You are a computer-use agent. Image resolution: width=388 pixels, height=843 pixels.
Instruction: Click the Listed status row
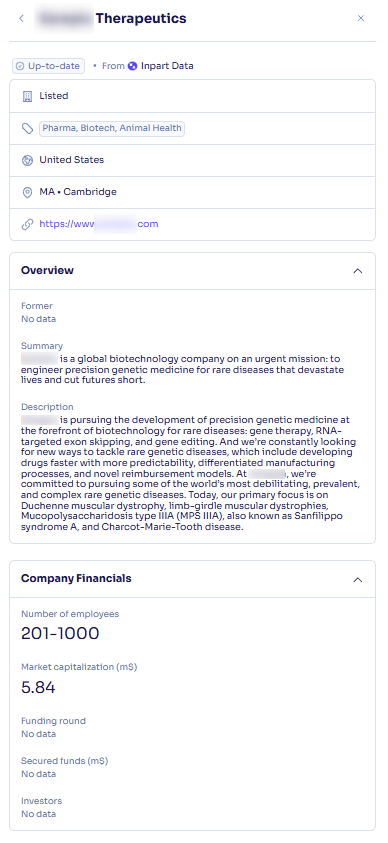192,96
